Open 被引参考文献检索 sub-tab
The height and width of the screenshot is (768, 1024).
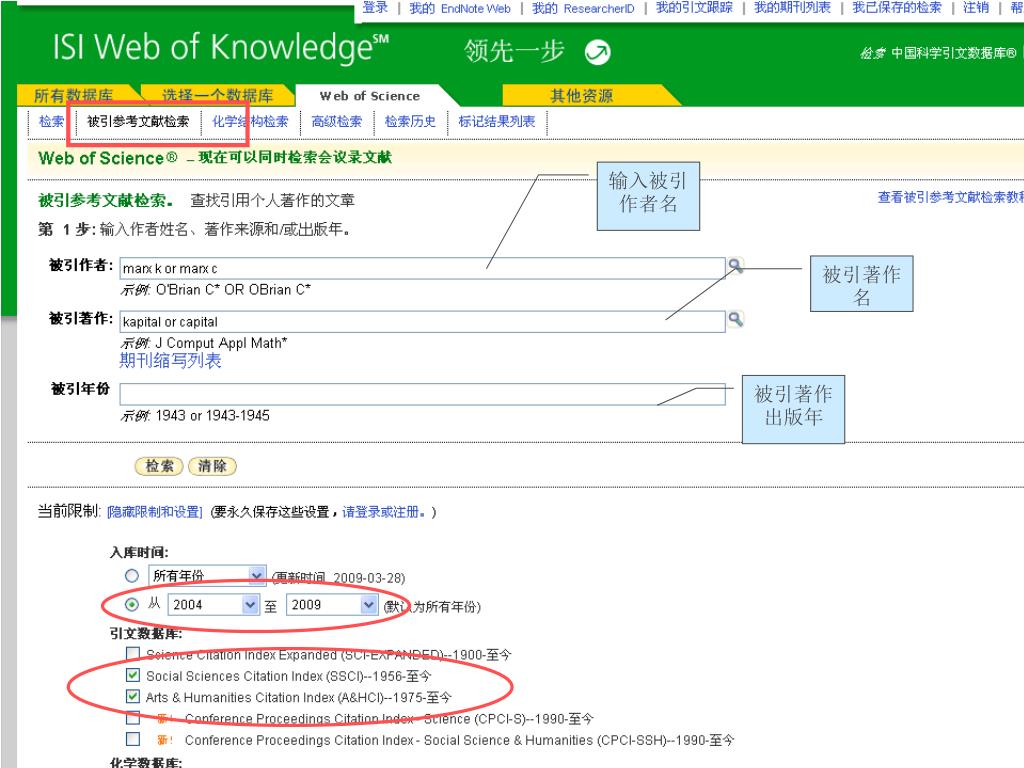coord(138,121)
